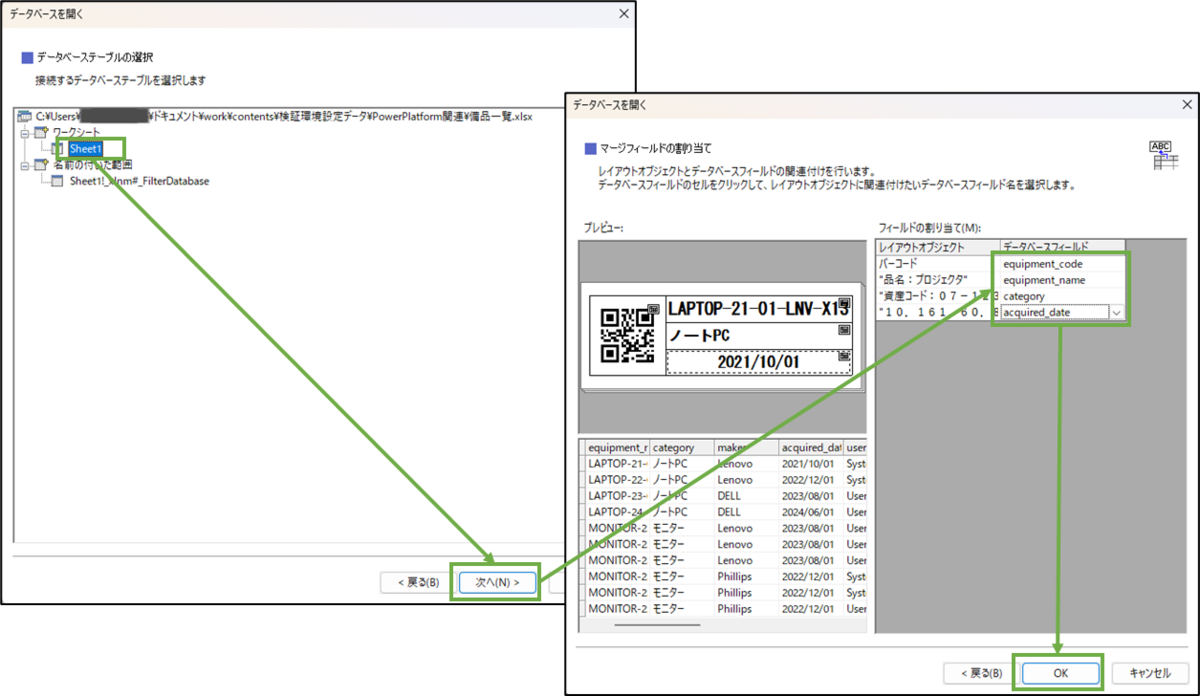Click the 名前の付いた範囲 folder icon
This screenshot has height=696, width=1200.
(40, 164)
